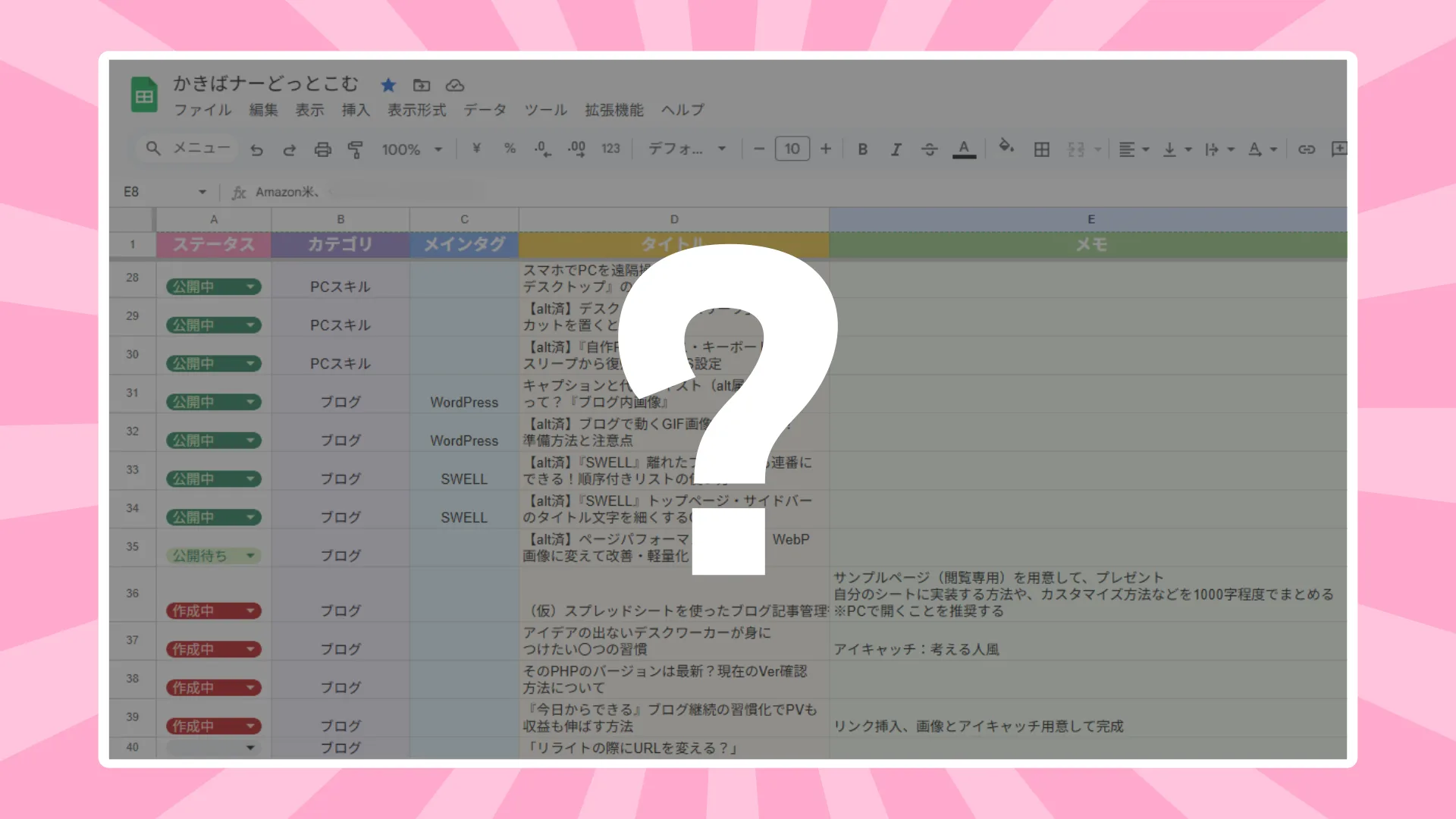Screen dimensions: 1456x819
Task: Increase font size with plus button
Action: [x=826, y=149]
